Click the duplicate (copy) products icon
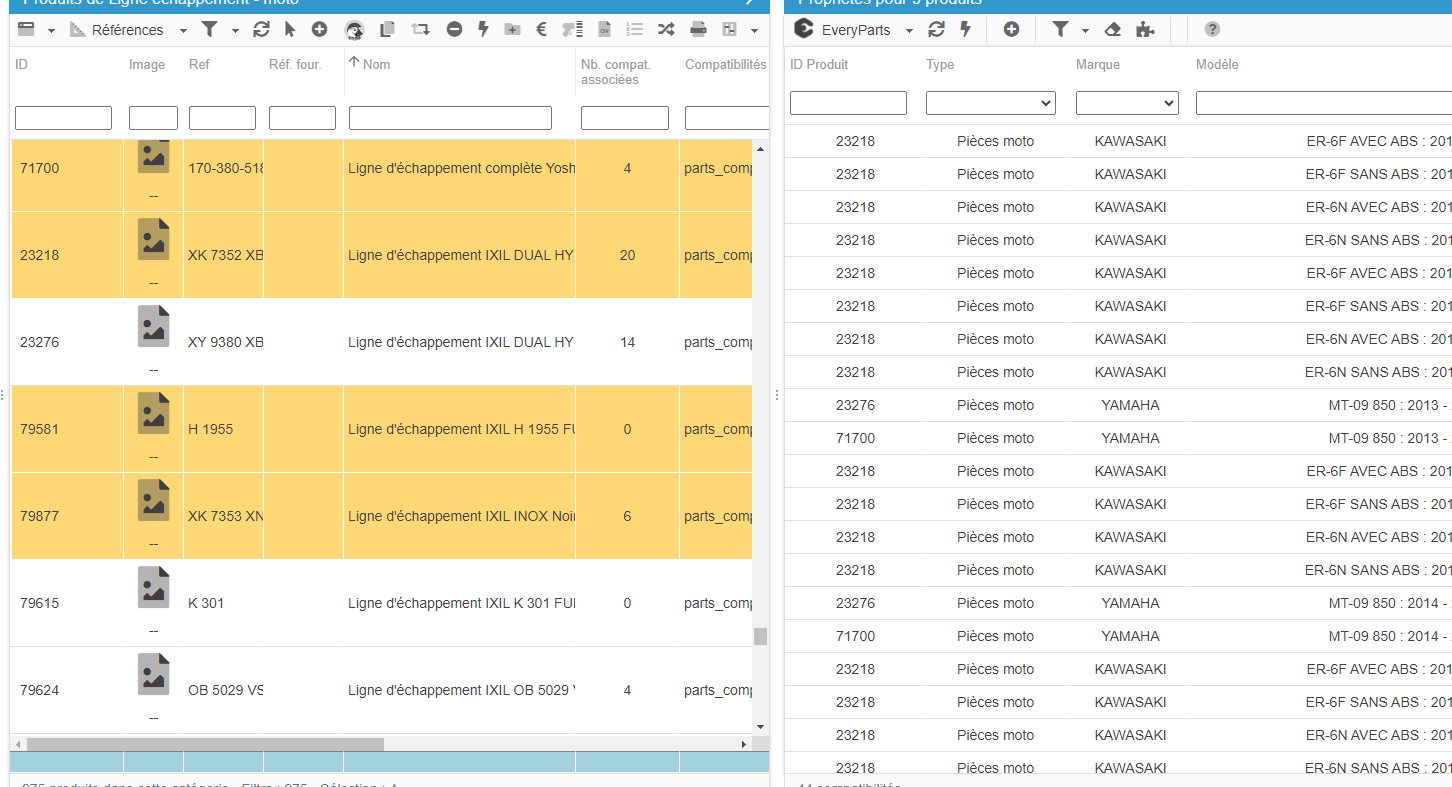The width and height of the screenshot is (1452, 787). coord(387,30)
